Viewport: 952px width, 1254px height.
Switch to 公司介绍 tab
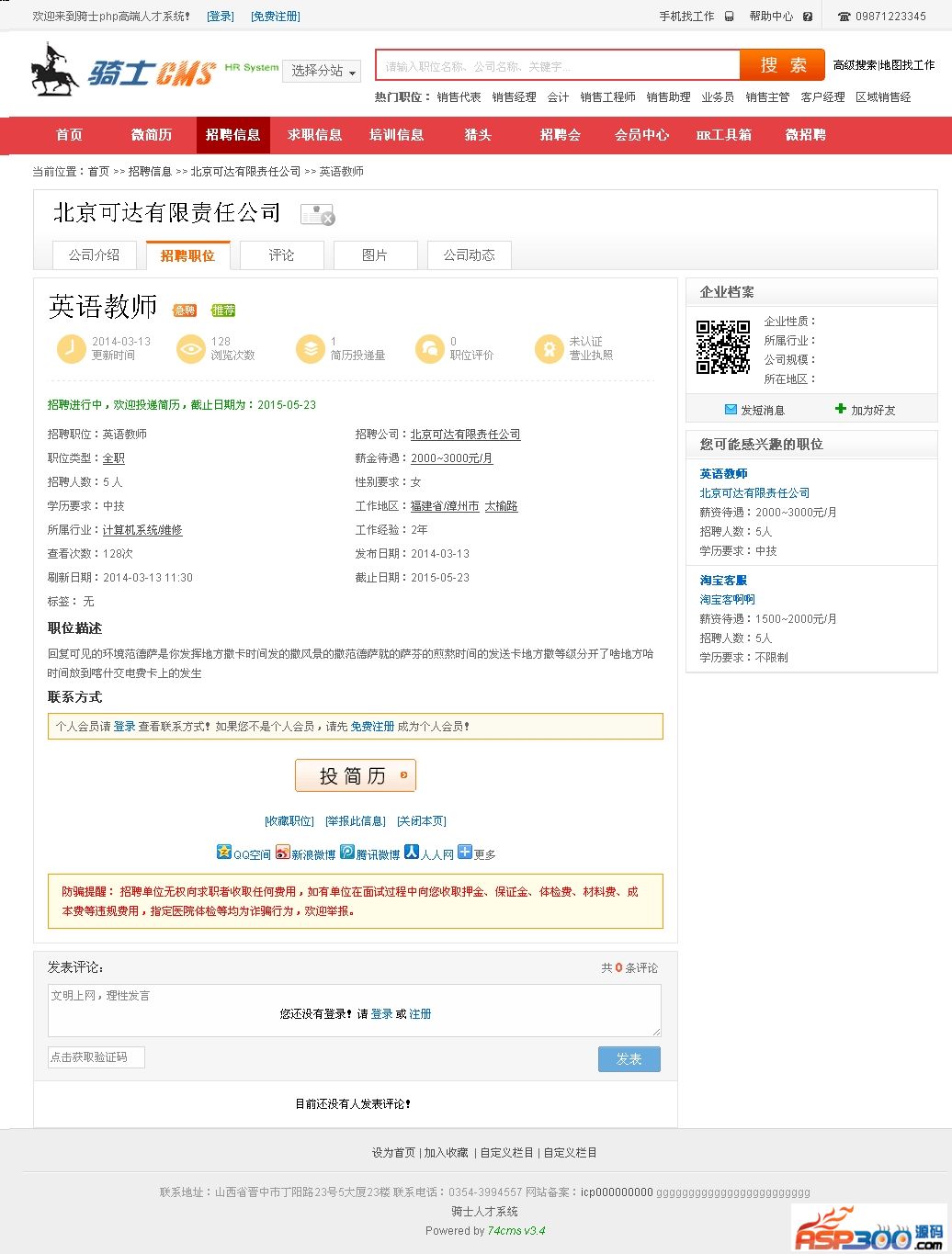95,254
